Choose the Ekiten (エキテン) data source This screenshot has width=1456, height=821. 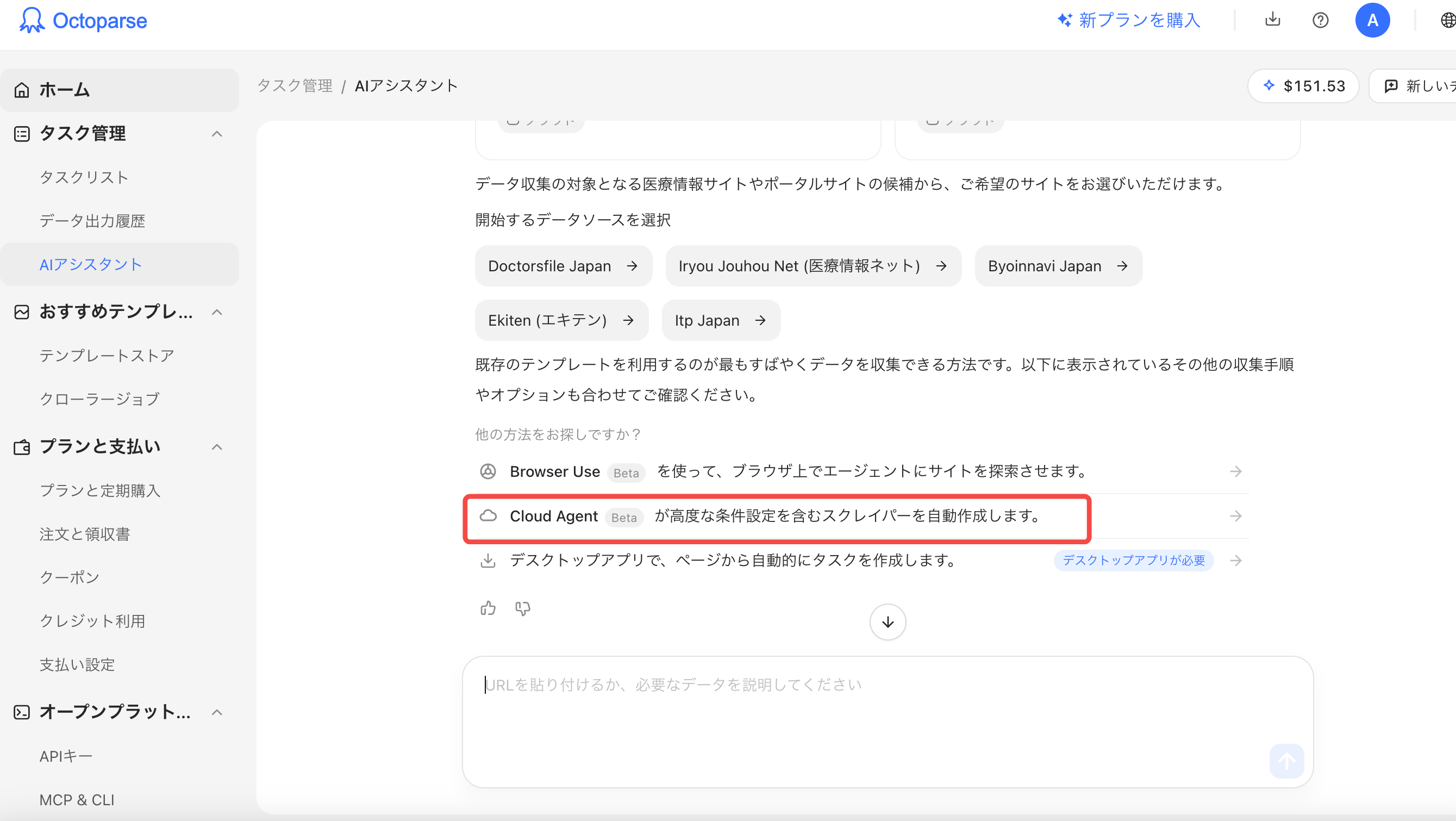pyautogui.click(x=561, y=321)
